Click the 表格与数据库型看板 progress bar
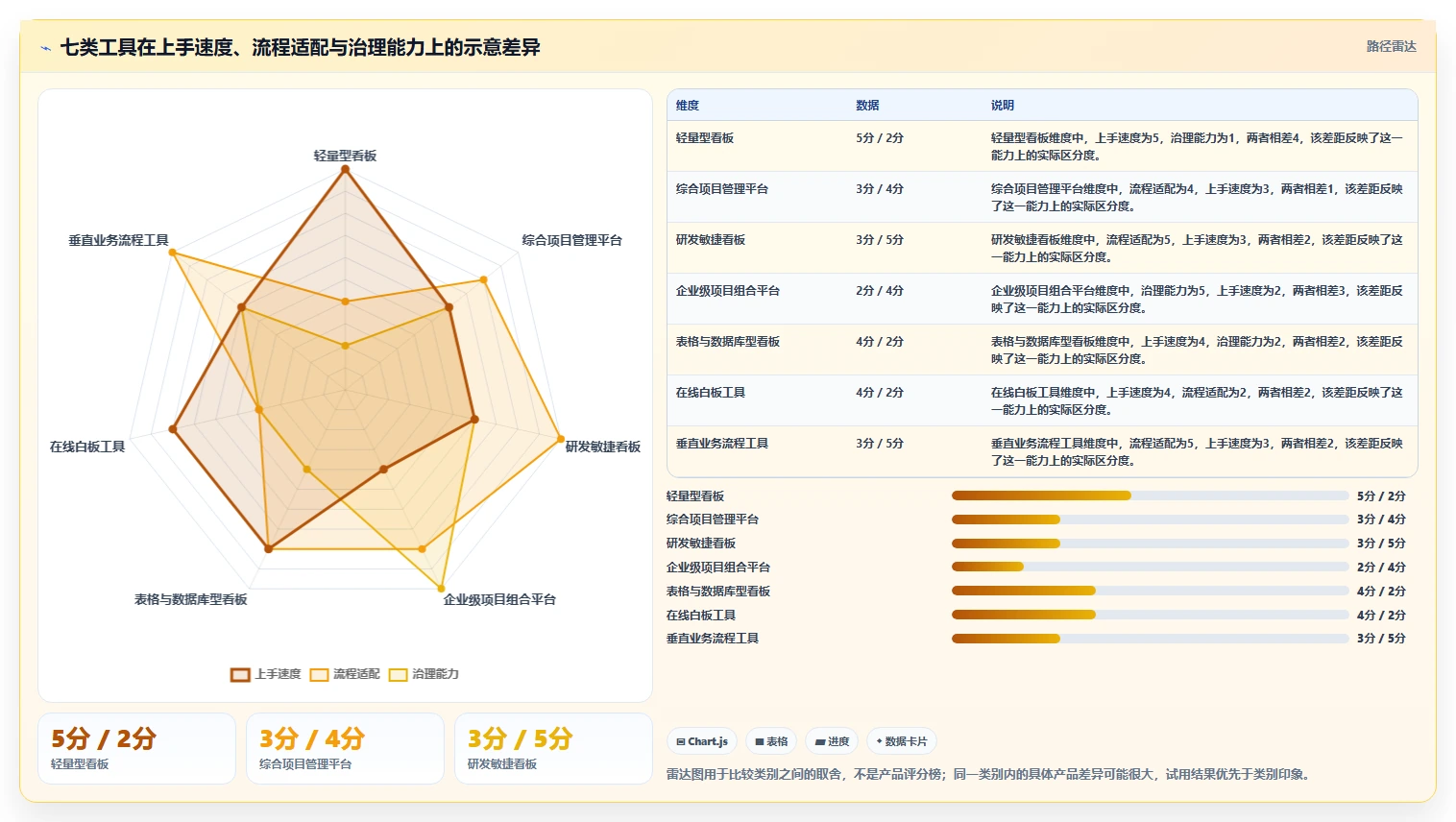 click(1150, 591)
